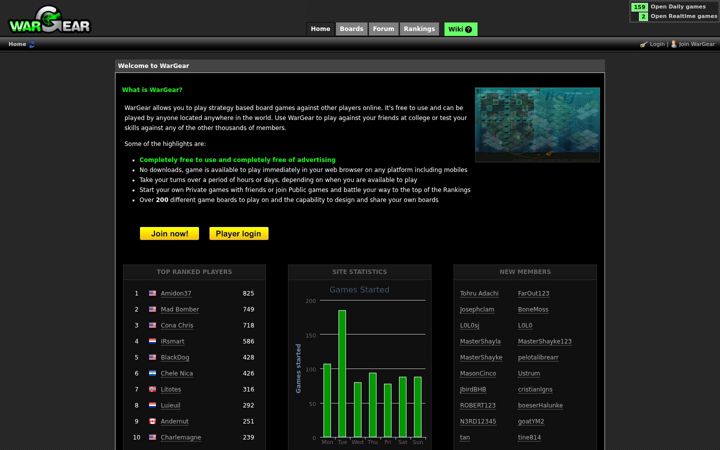The width and height of the screenshot is (720, 450).
Task: Open new member MasonCinco
Action: (478, 374)
